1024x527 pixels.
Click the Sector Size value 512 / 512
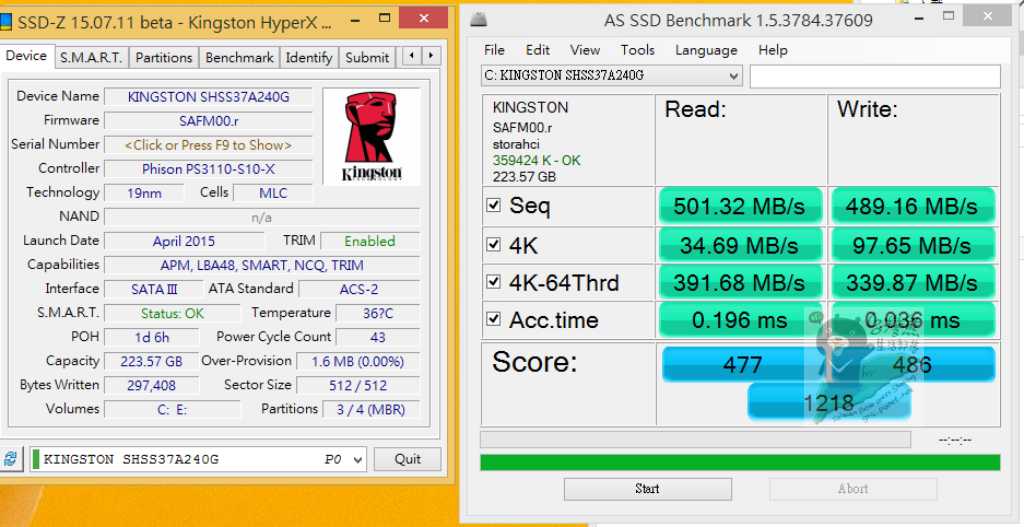pyautogui.click(x=358, y=385)
